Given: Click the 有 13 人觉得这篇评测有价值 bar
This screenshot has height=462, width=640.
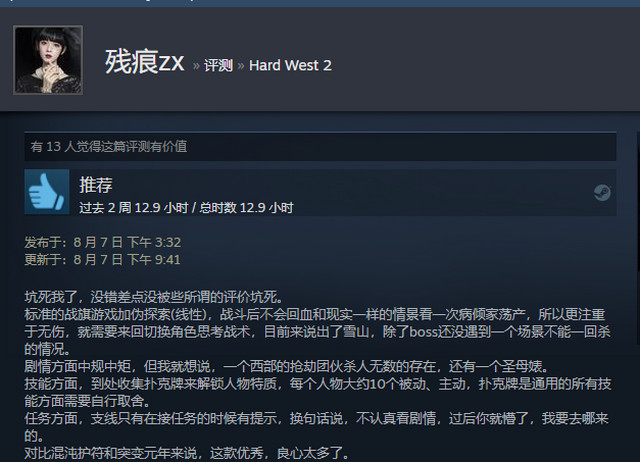Looking at the screenshot, I should tap(320, 147).
